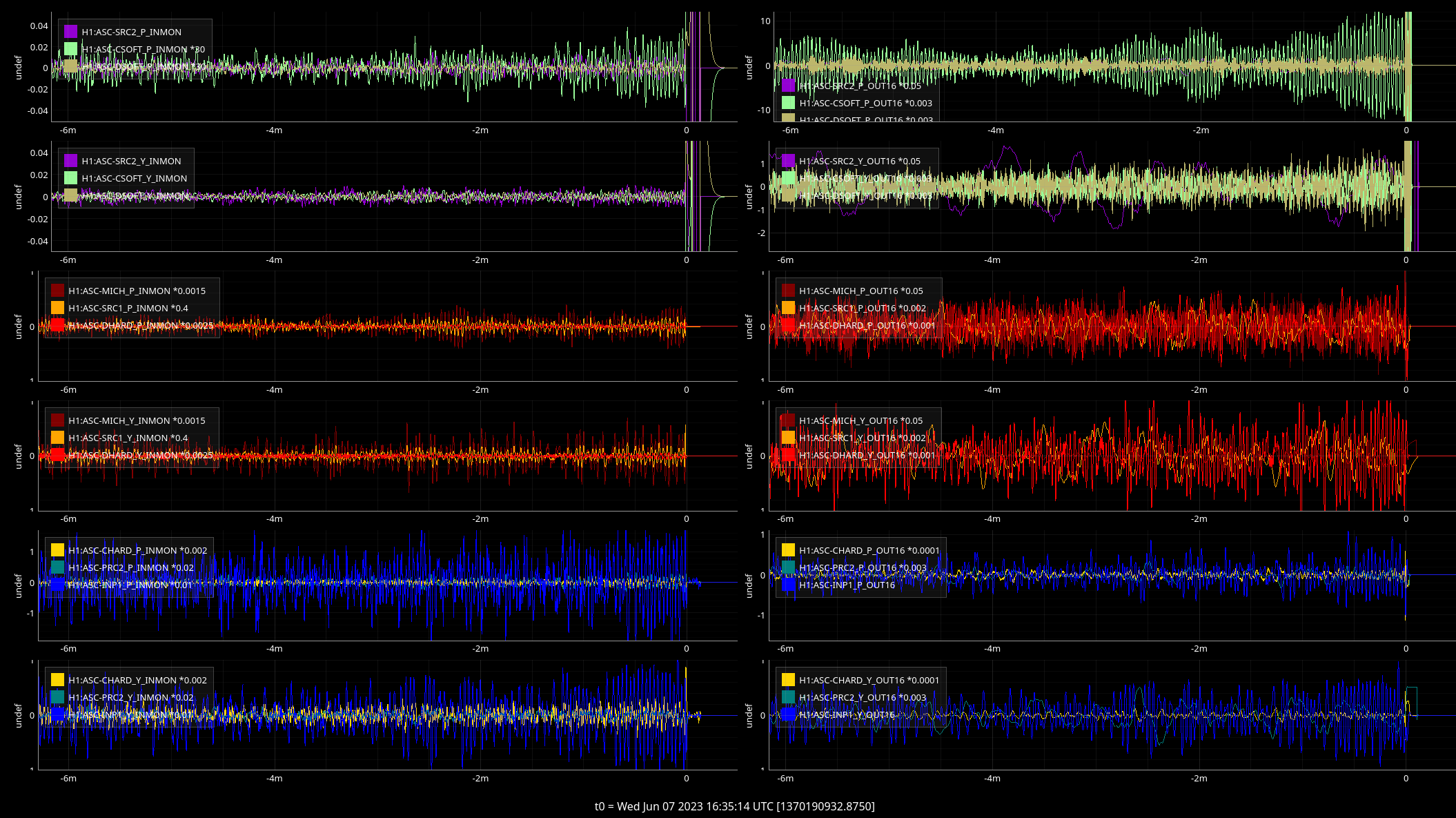Click blue swatch for H1:ASC-INP1_P_OUT16
1456x818 pixels.
[x=788, y=585]
